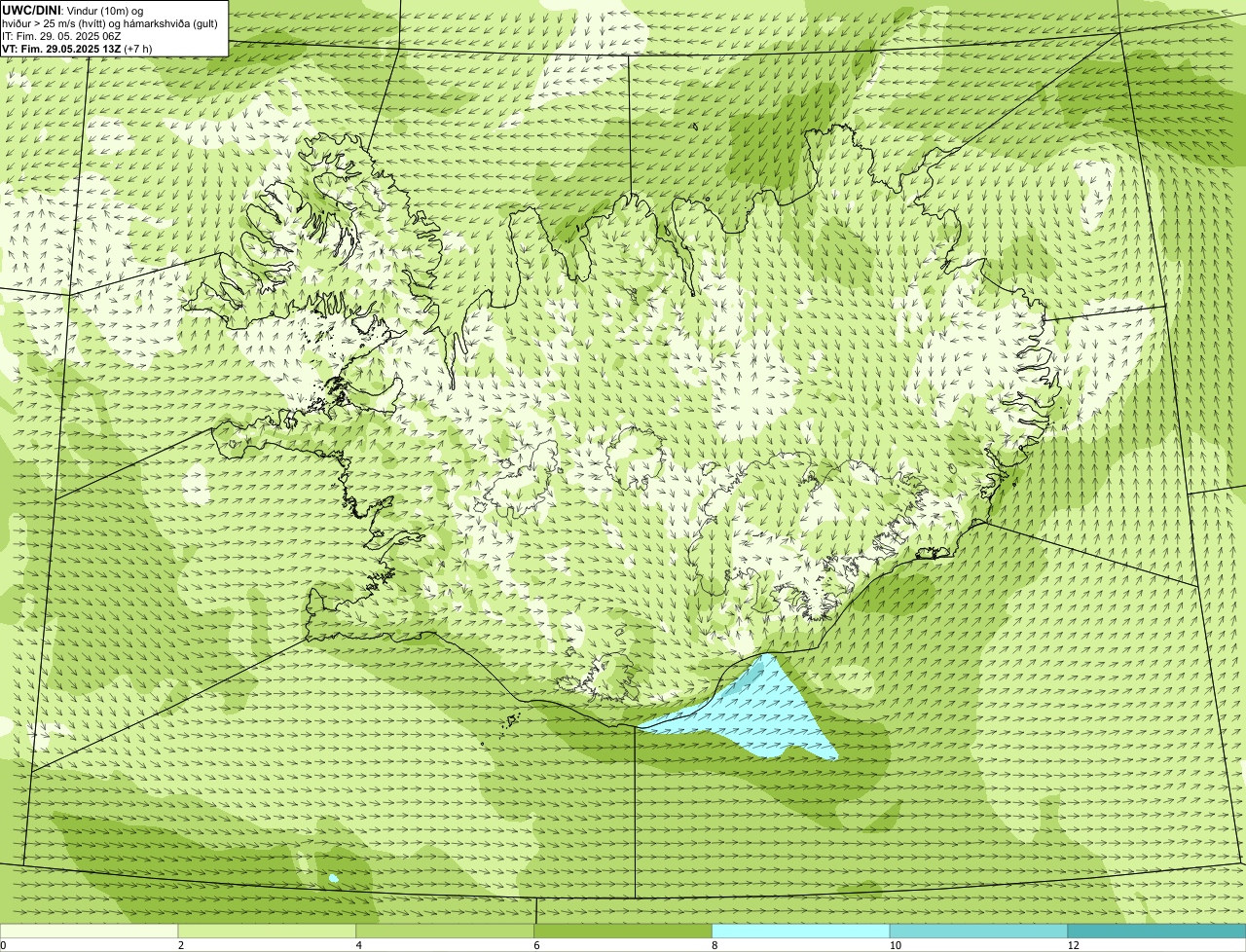Click the tiny cyan spot in the southwest ocean
Viewport: 1246px width, 952px height.
coord(334,878)
